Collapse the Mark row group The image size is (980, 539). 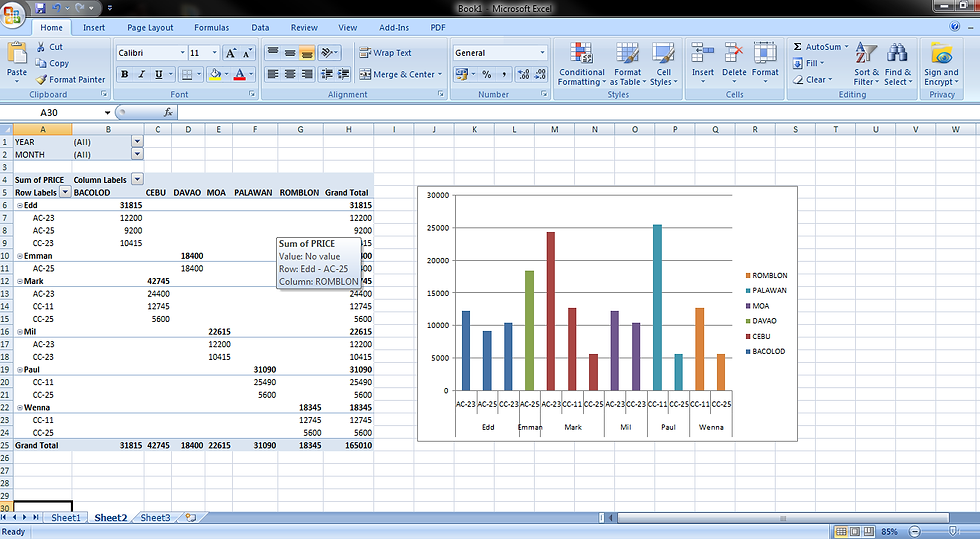coord(19,281)
